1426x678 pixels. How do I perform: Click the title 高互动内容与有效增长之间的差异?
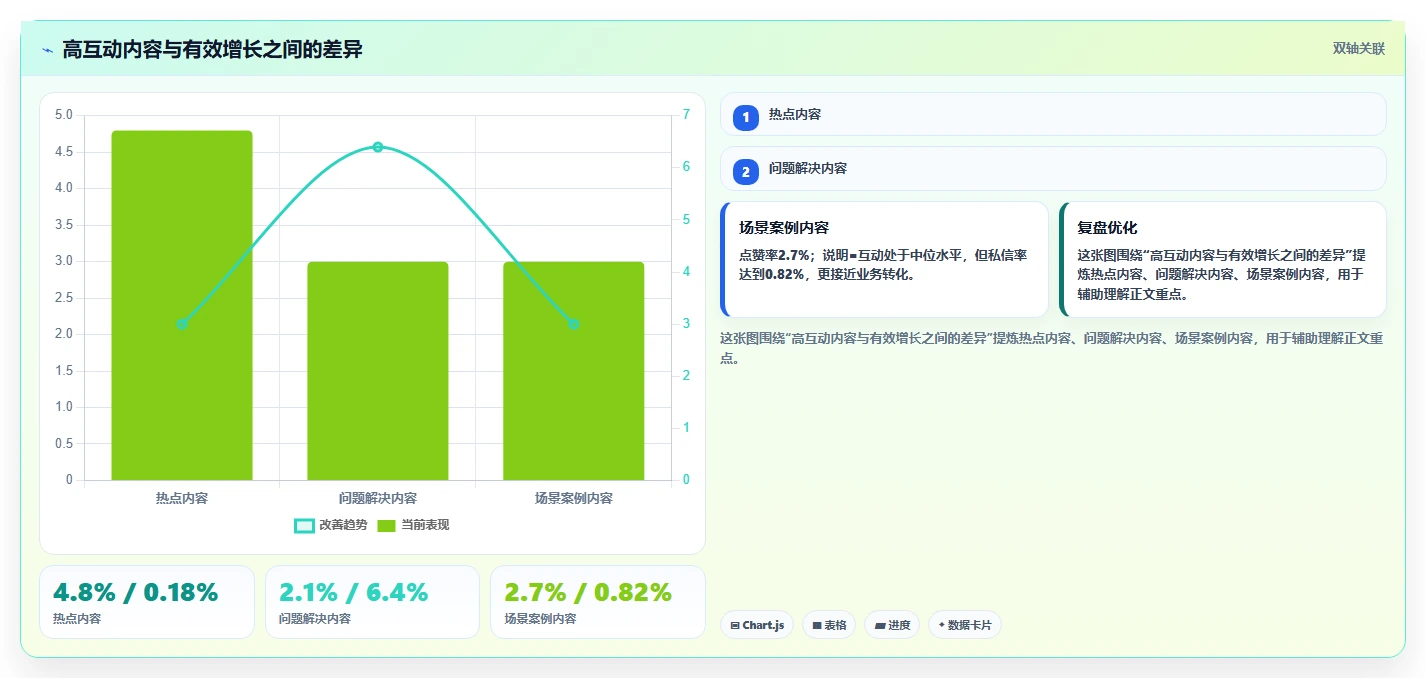click(212, 50)
